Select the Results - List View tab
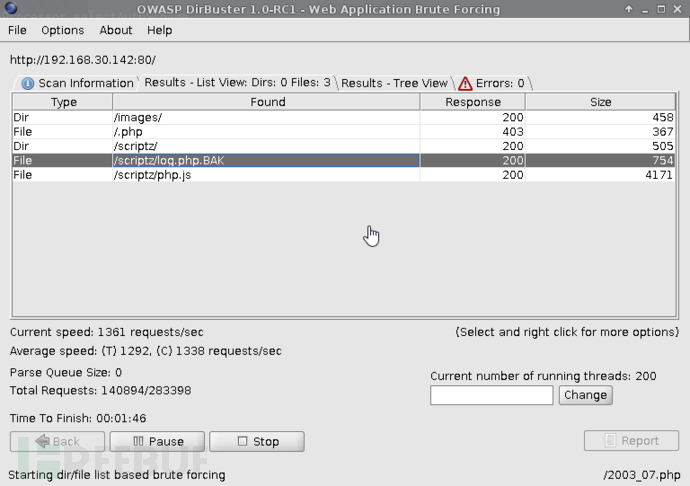 (237, 83)
